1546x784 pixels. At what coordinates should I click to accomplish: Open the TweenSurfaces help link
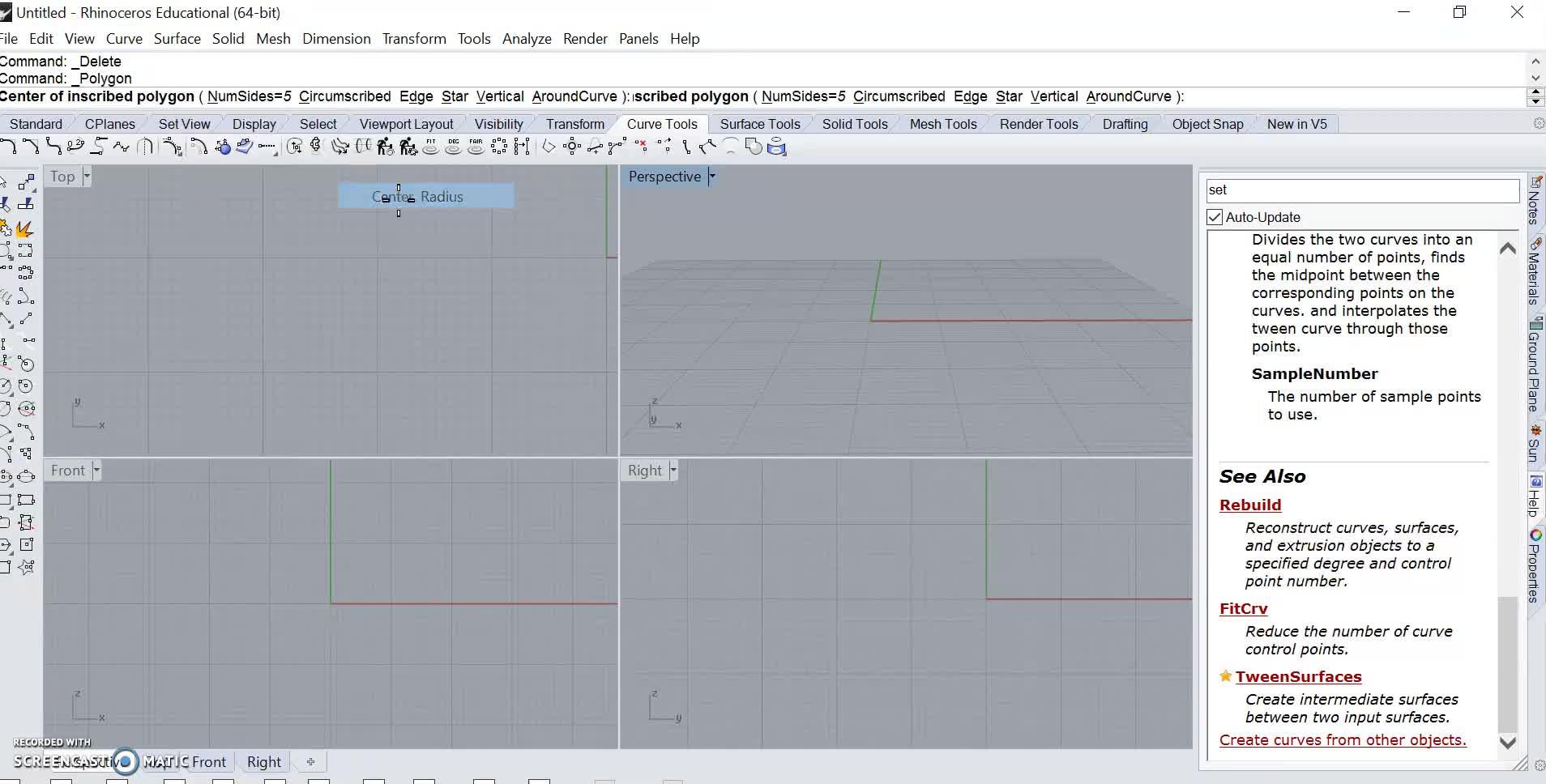coord(1298,676)
